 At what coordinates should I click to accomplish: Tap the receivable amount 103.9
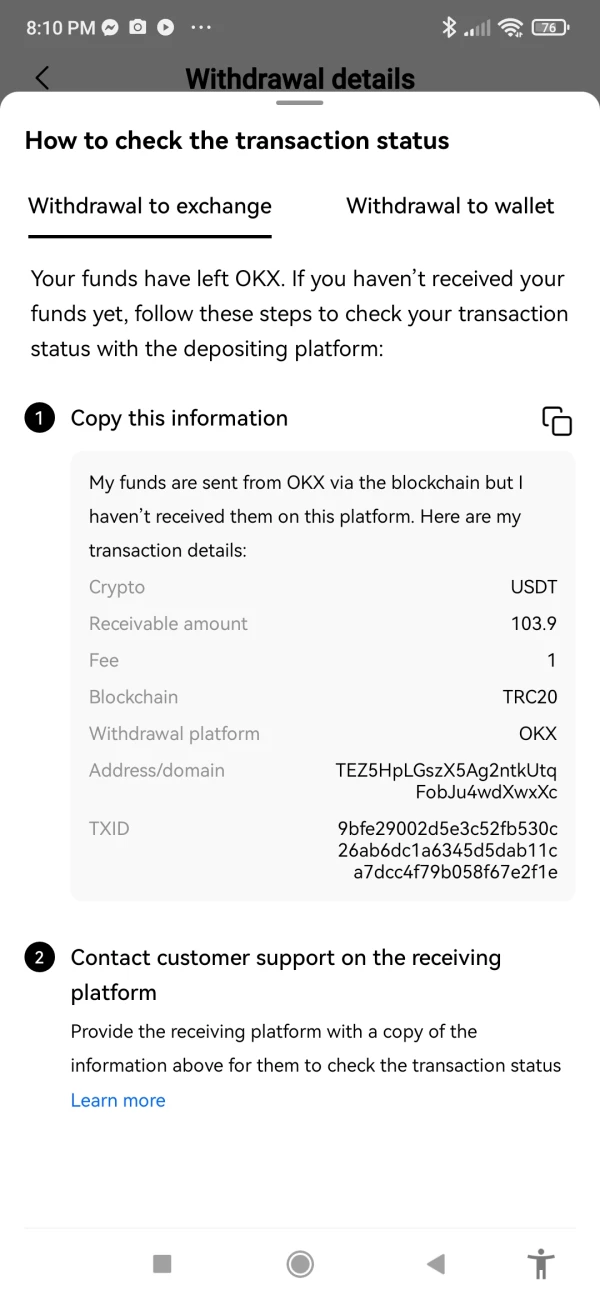tap(533, 624)
